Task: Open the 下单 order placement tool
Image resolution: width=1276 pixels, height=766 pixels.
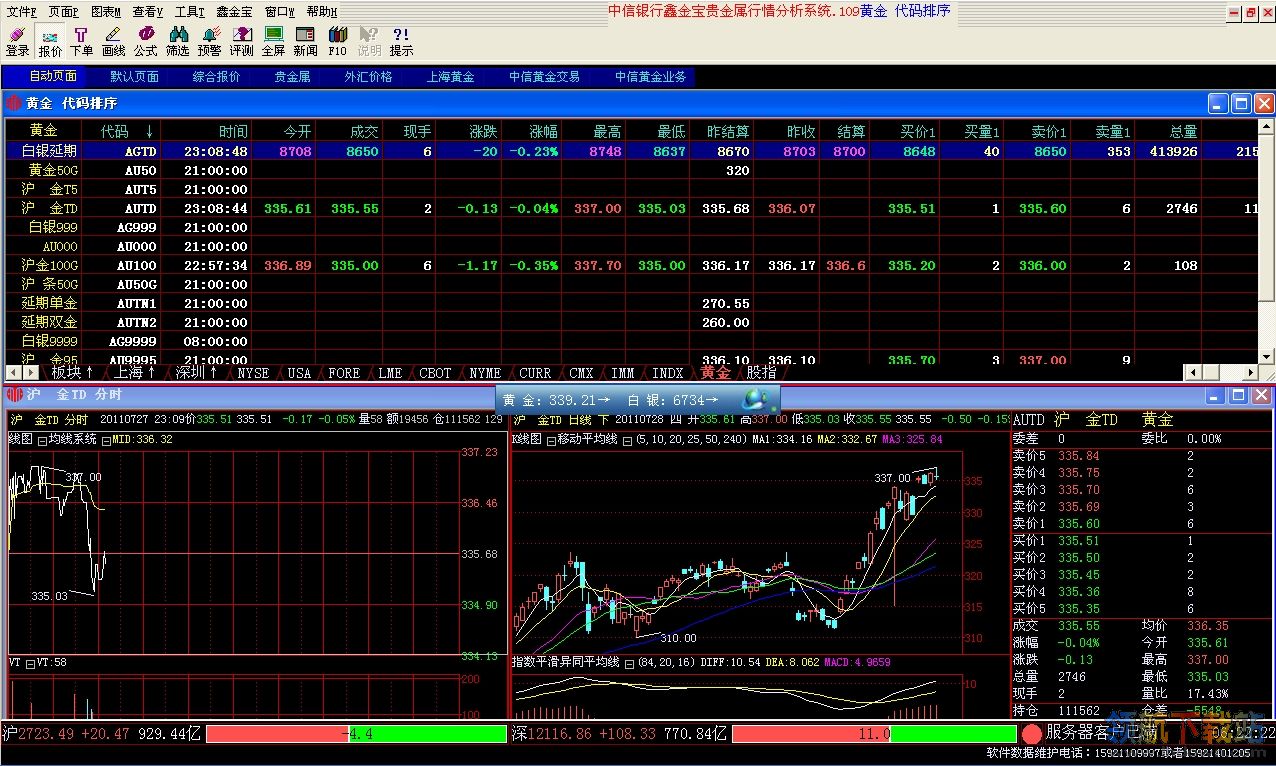Action: (x=81, y=41)
